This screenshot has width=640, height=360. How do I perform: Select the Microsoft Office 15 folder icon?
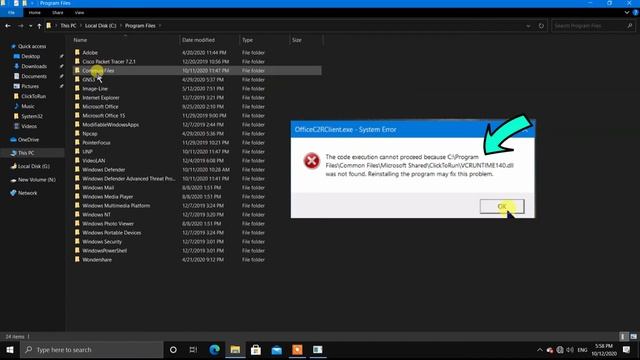point(77,115)
